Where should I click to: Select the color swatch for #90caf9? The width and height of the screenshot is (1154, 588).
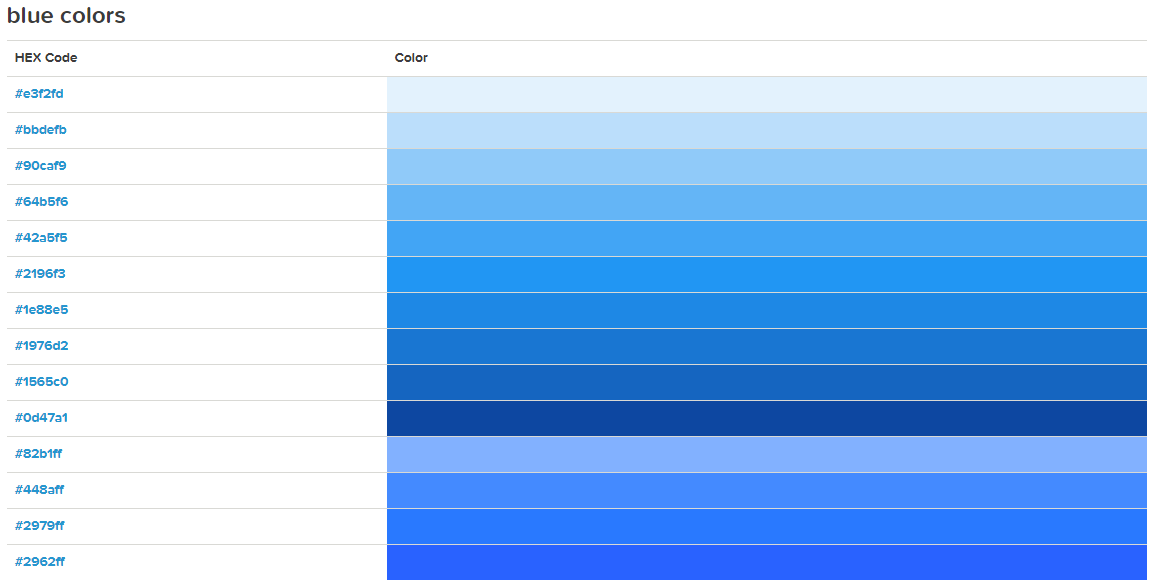(x=767, y=167)
